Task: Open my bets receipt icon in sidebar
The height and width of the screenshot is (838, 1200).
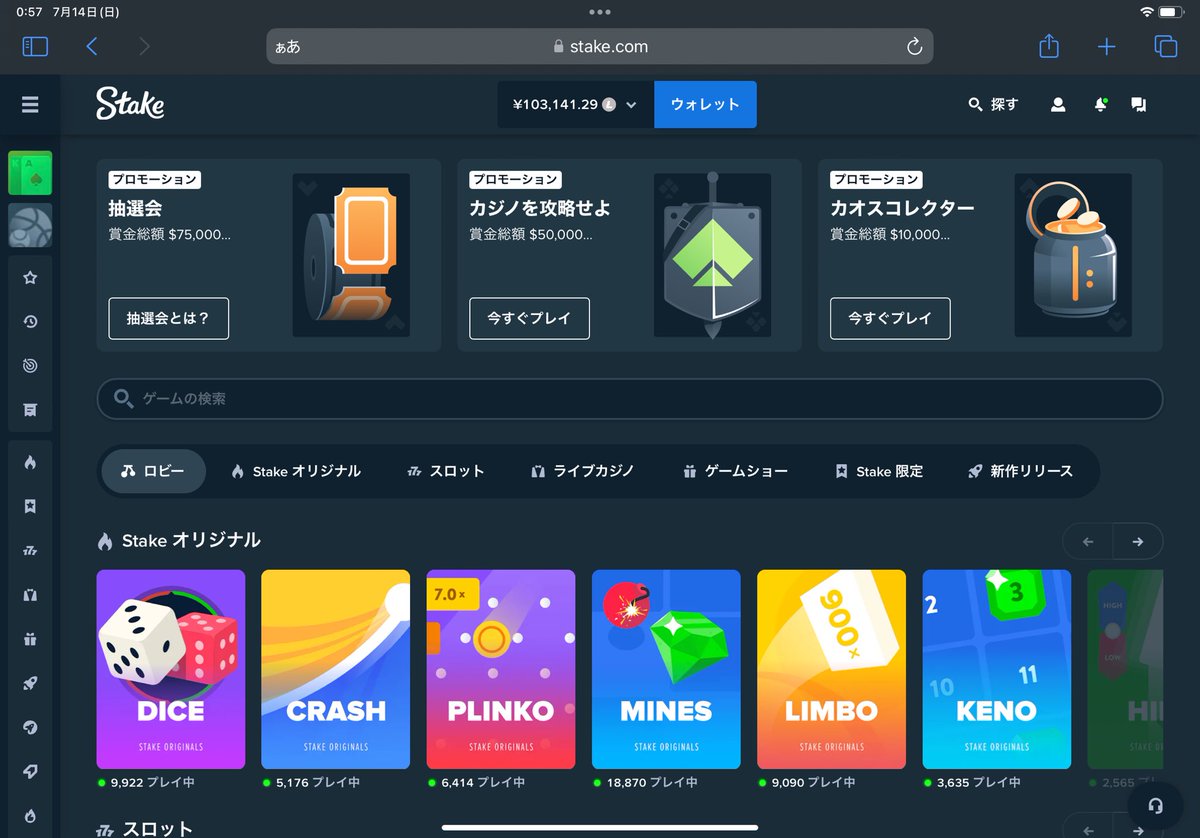Action: 30,410
